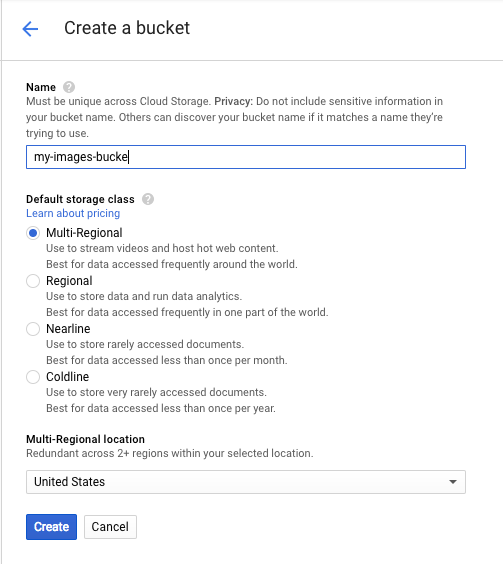The height and width of the screenshot is (564, 503).
Task: Pick the Coldline radio button
Action: [x=33, y=377]
